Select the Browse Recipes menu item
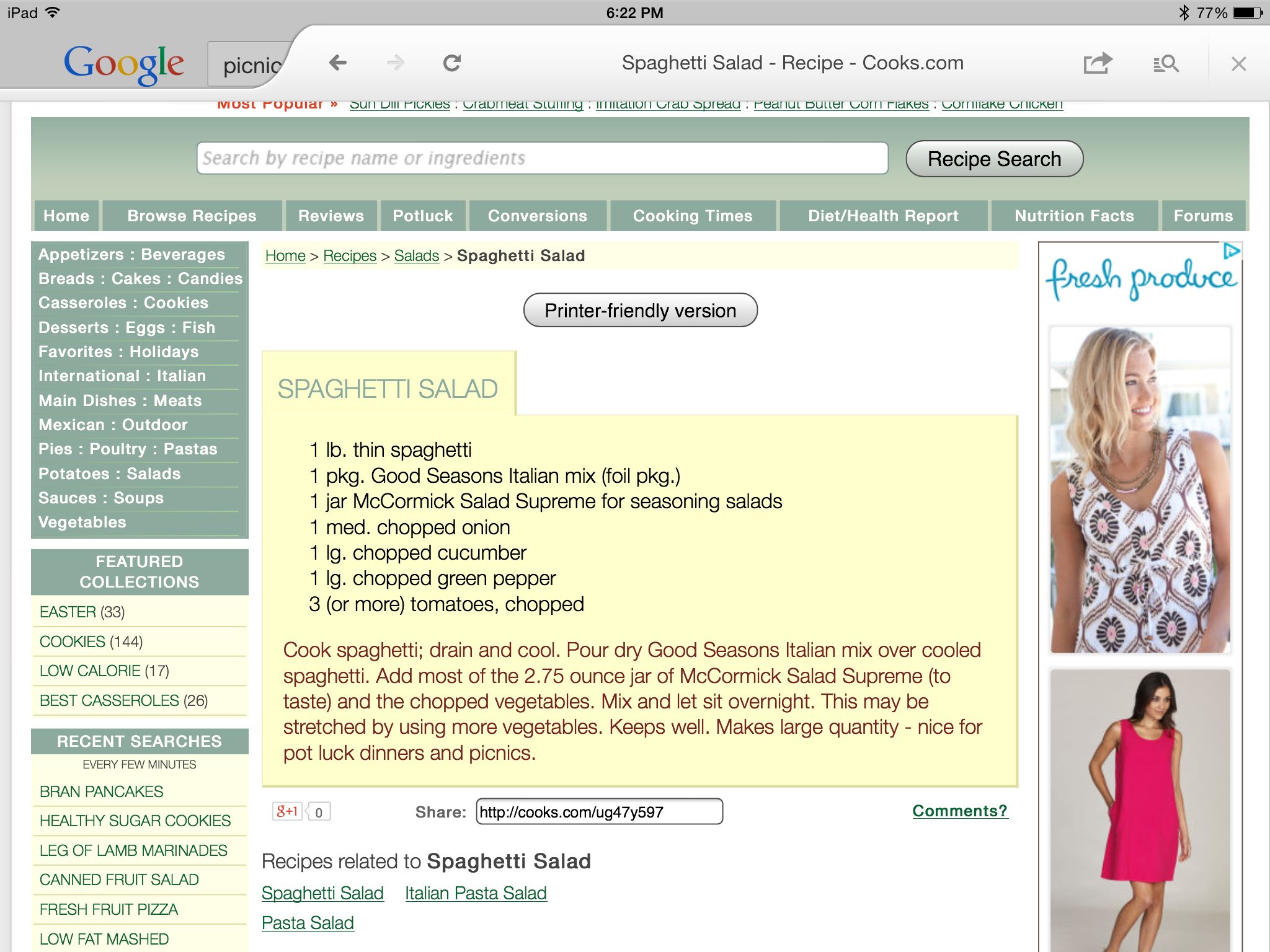1270x952 pixels. pyautogui.click(x=192, y=215)
